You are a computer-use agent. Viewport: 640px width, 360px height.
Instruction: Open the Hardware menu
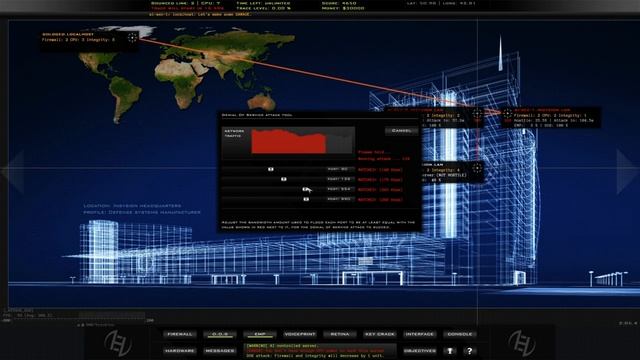[180, 351]
